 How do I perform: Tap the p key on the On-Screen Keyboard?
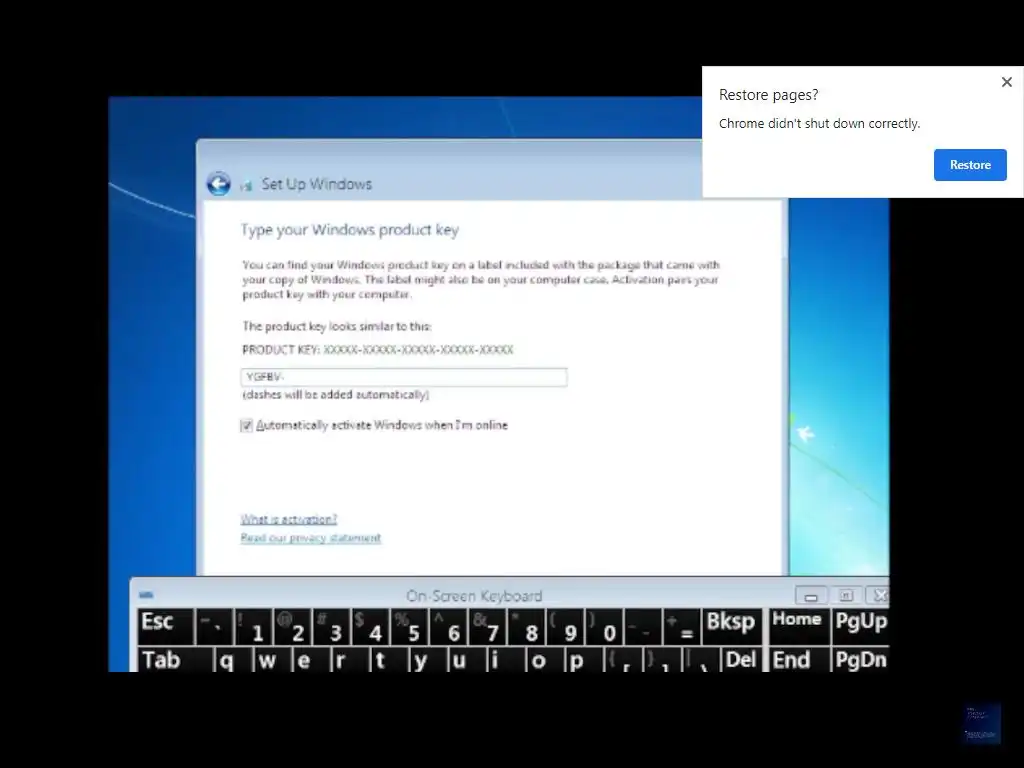point(584,659)
